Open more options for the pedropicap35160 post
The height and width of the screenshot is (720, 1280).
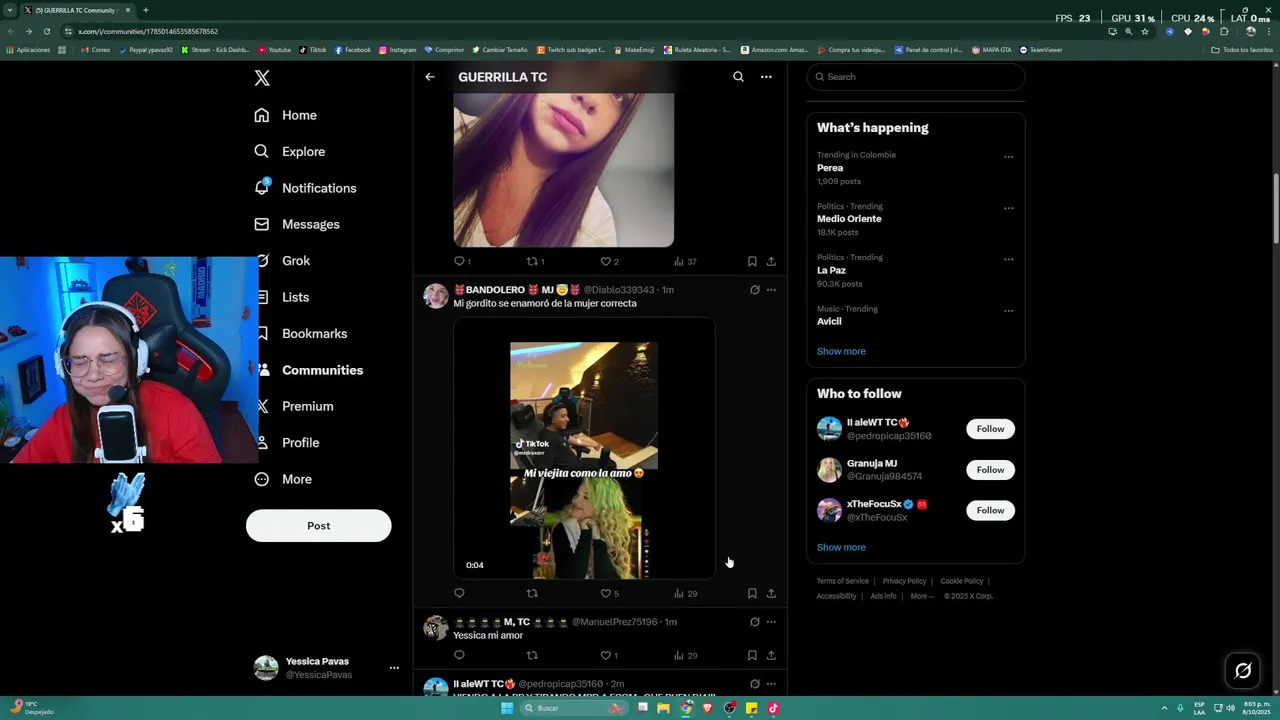coord(771,684)
